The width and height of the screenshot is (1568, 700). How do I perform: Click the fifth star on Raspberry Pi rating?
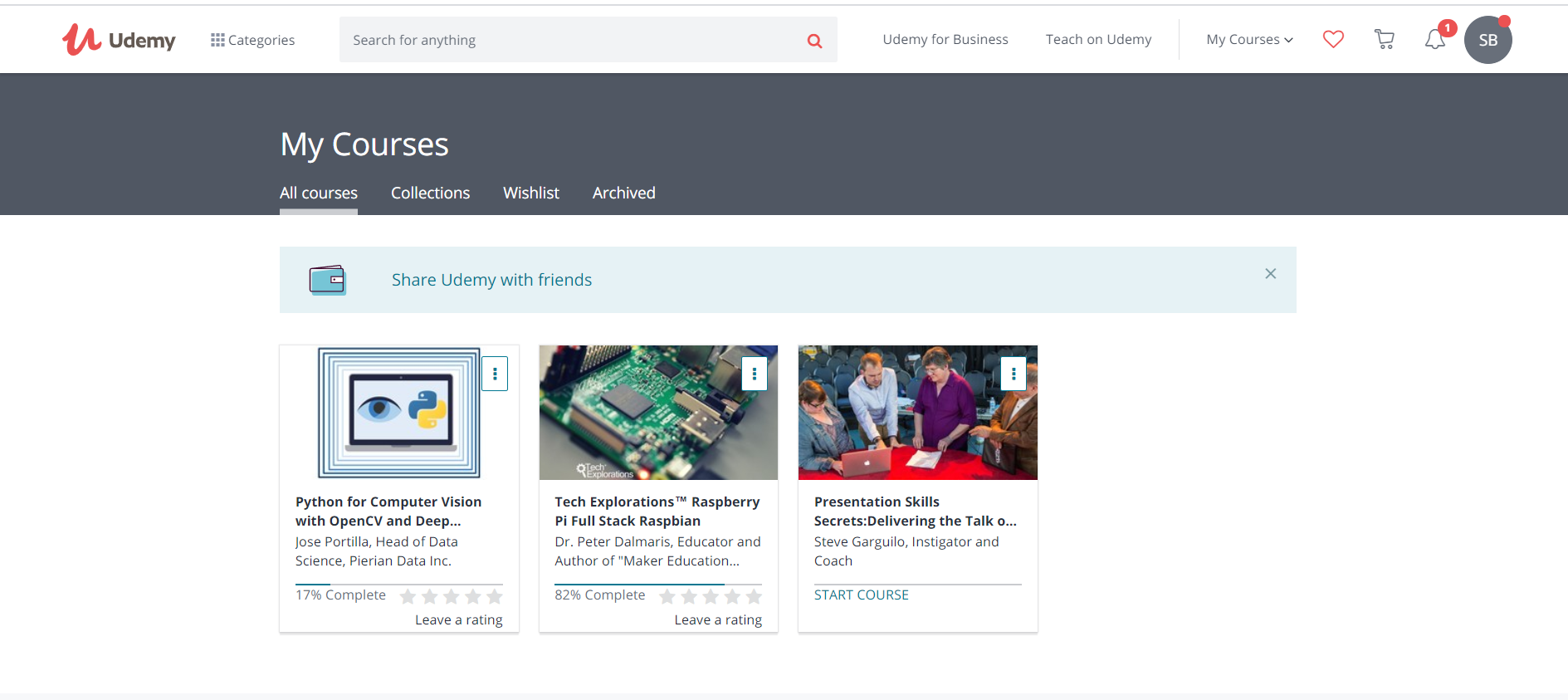pyautogui.click(x=754, y=596)
